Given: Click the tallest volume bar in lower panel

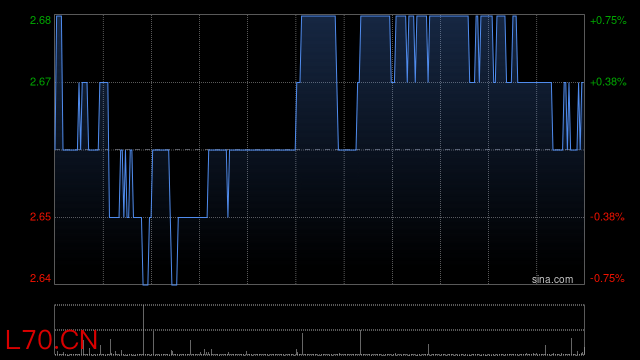Looking at the screenshot, I should click(x=143, y=330).
